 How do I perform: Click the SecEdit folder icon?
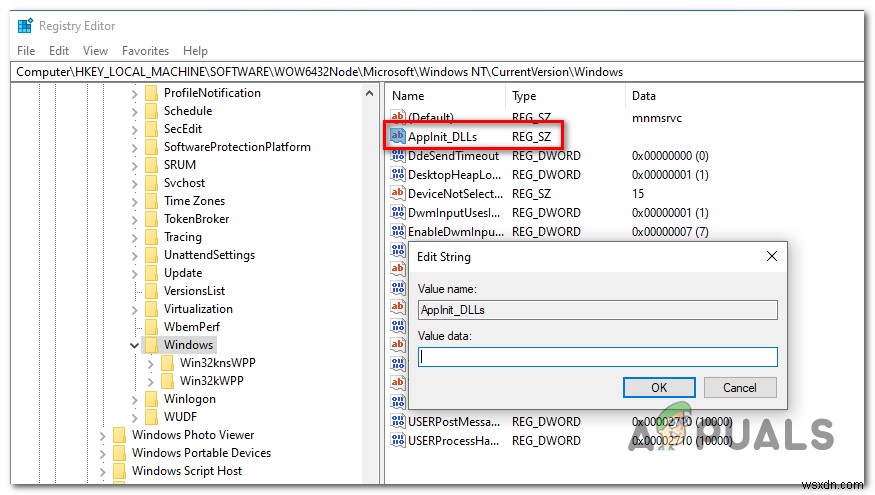point(151,129)
